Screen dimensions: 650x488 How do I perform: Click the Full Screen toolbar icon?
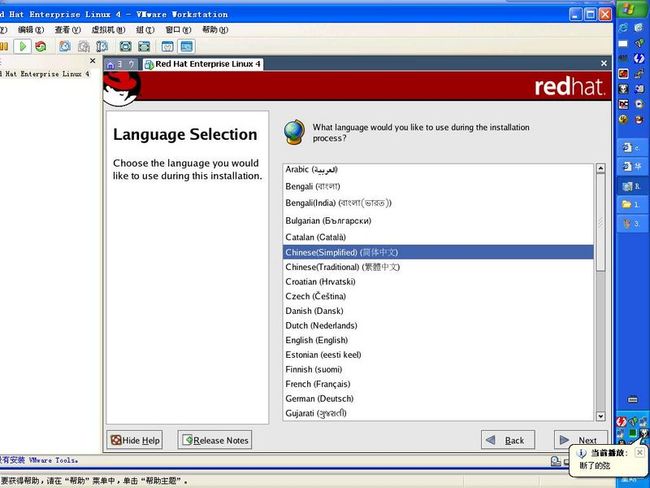coord(126,46)
